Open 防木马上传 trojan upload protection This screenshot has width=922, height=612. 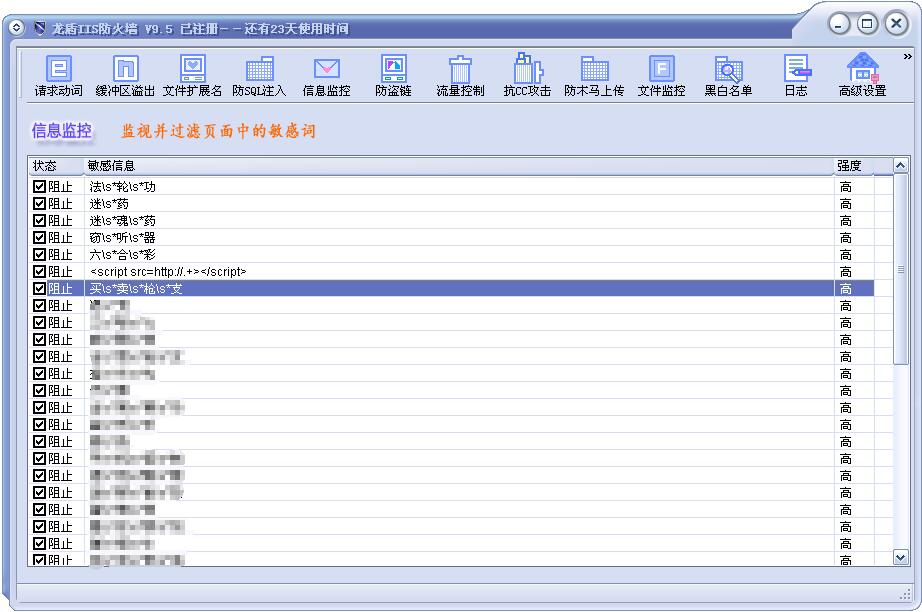pyautogui.click(x=594, y=76)
